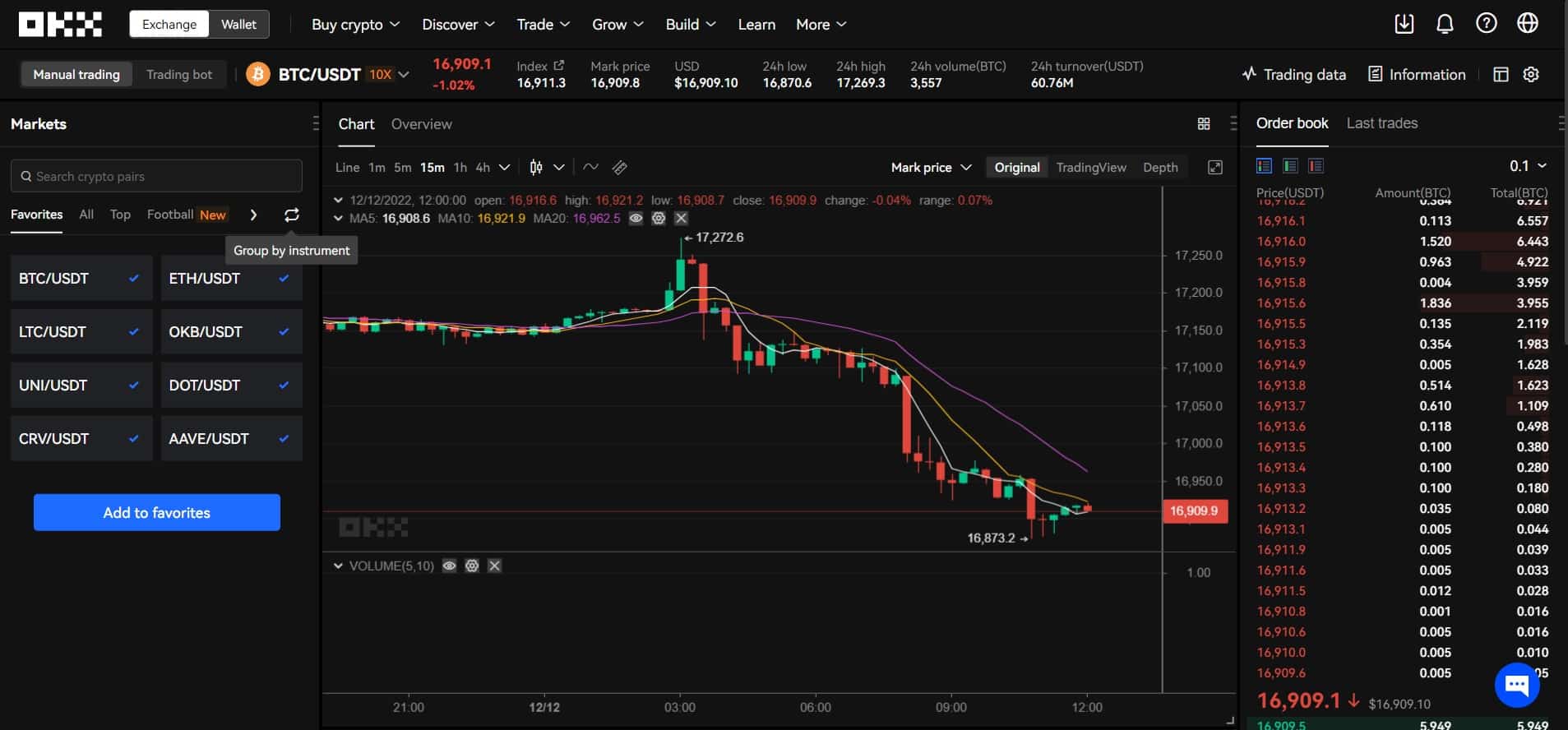This screenshot has height=730, width=1568.
Task: Switch to the Overview tab
Action: tap(421, 124)
